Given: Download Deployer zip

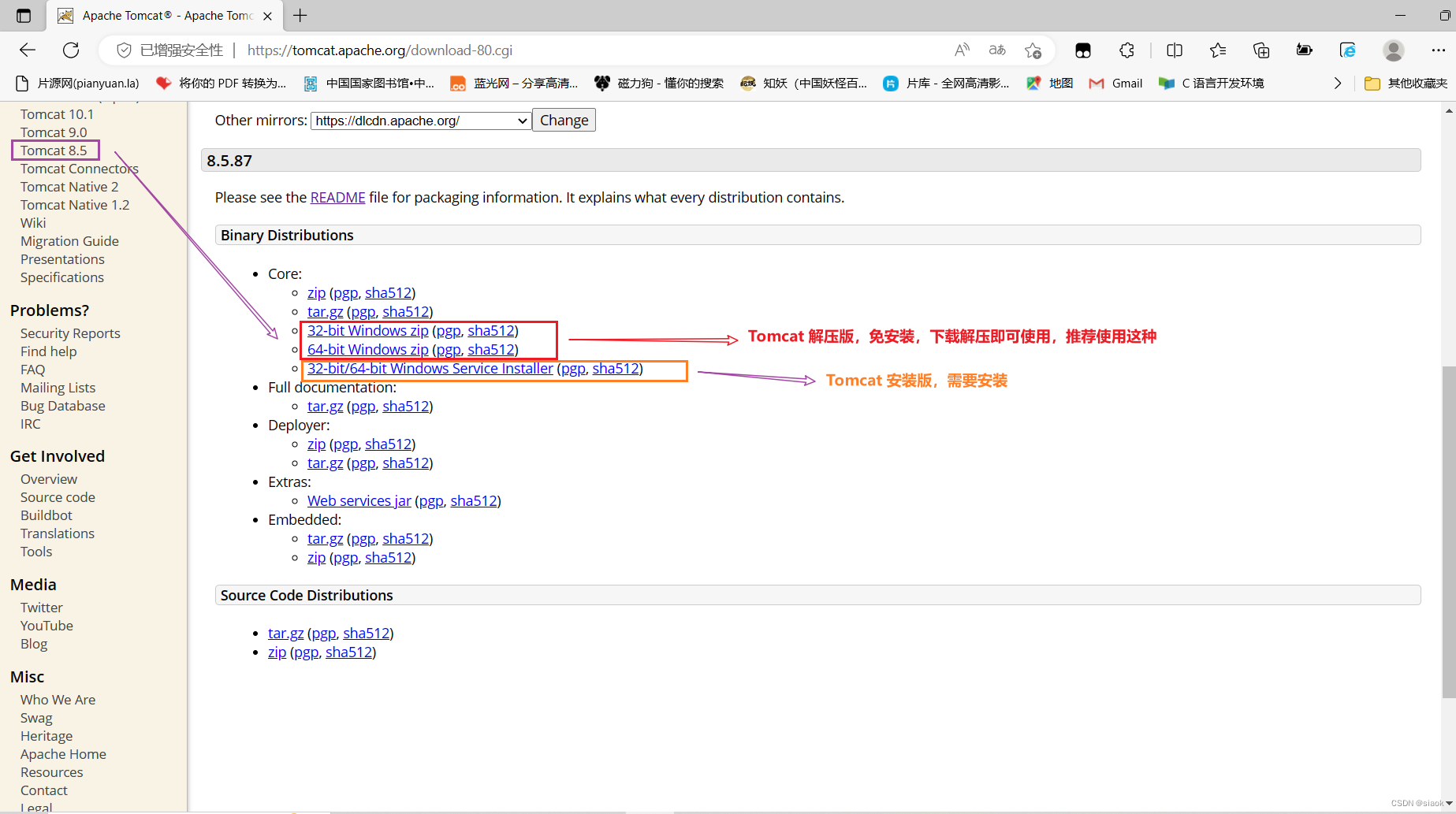Looking at the screenshot, I should click(x=316, y=444).
